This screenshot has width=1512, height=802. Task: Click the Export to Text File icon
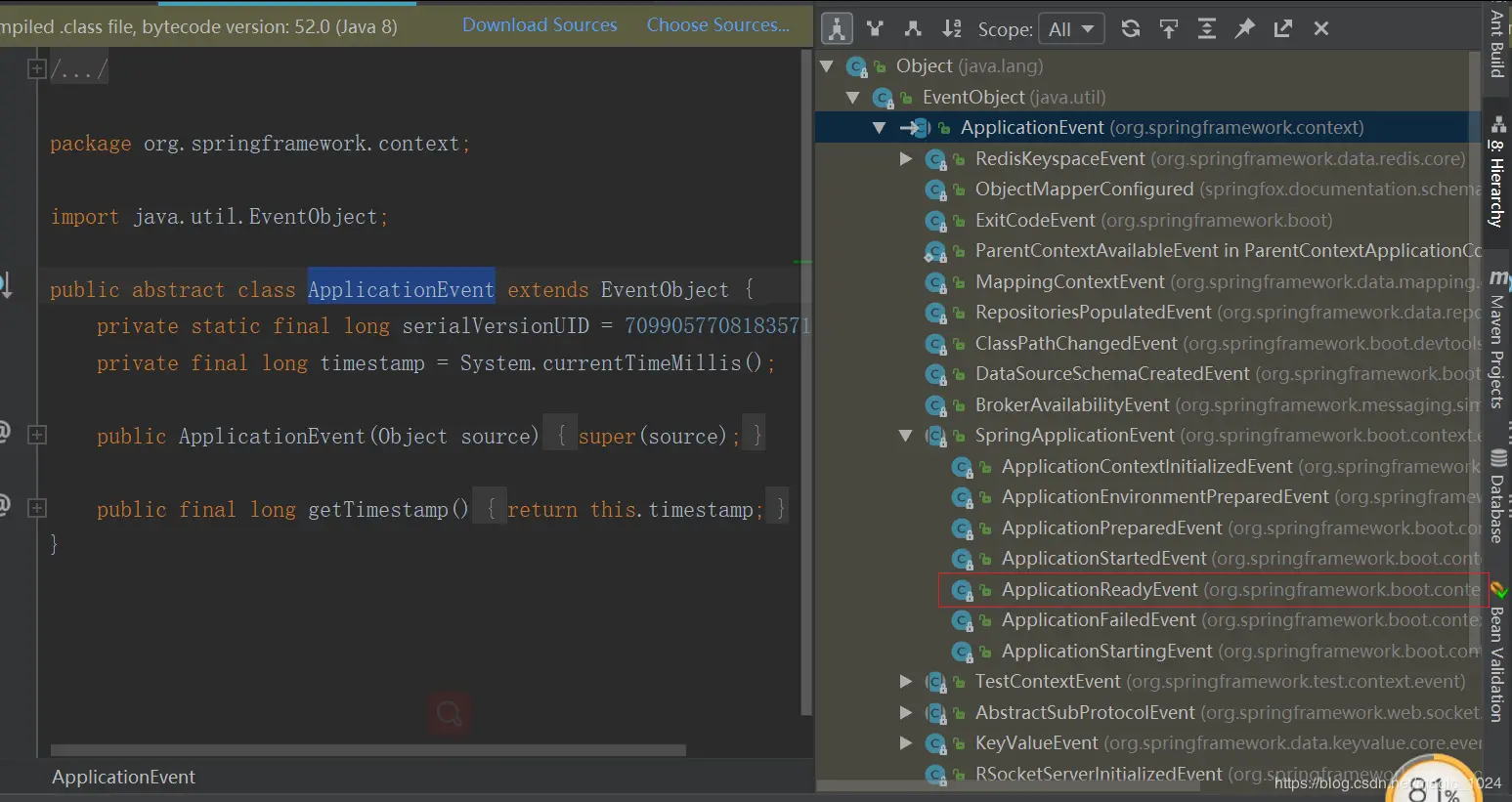point(1283,29)
